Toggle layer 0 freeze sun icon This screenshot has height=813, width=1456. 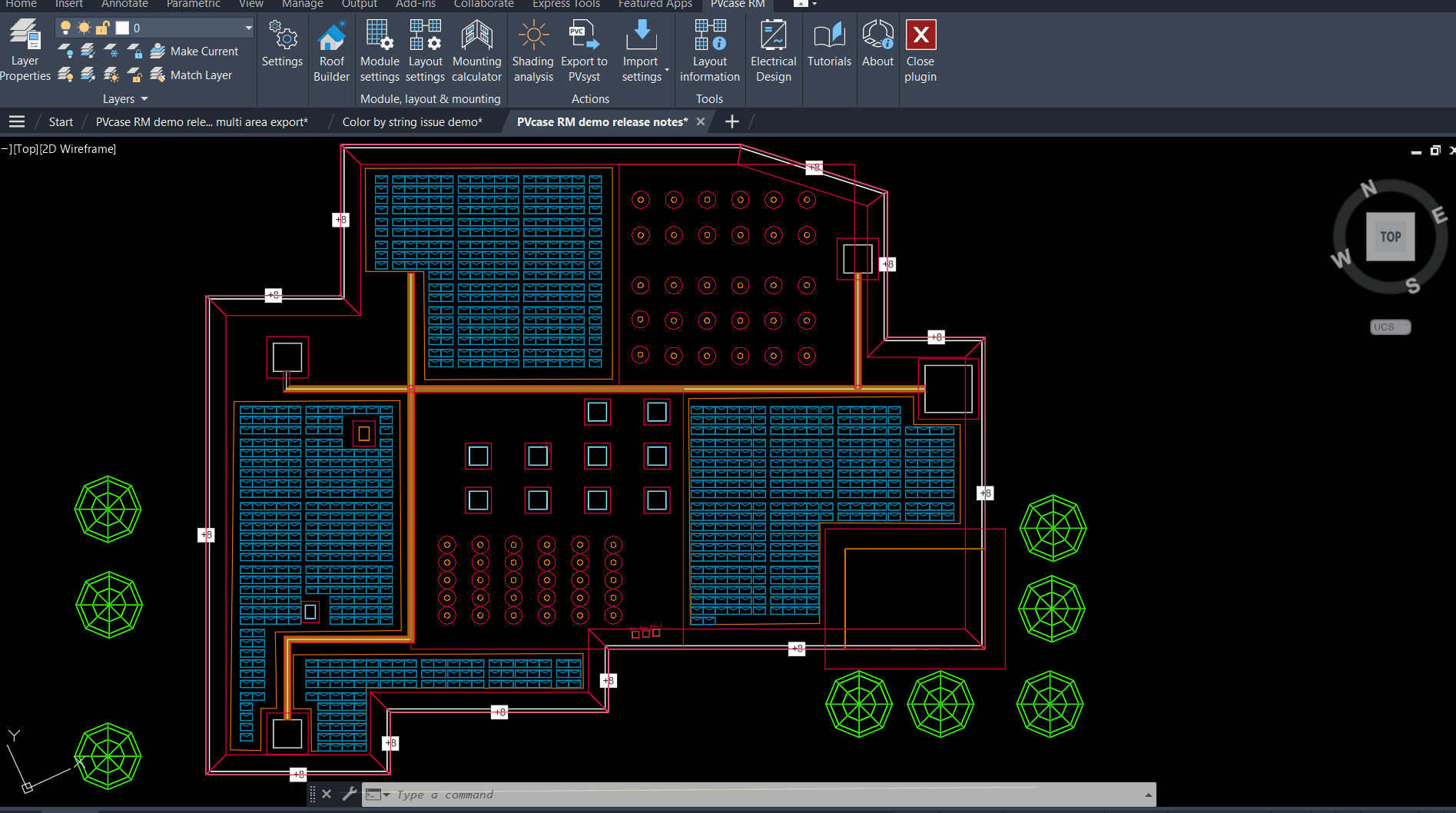[84, 28]
